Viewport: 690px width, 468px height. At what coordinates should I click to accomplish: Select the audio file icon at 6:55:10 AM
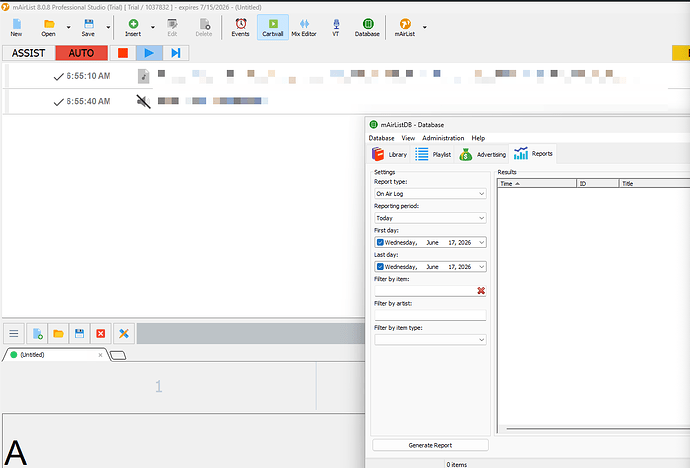(143, 76)
